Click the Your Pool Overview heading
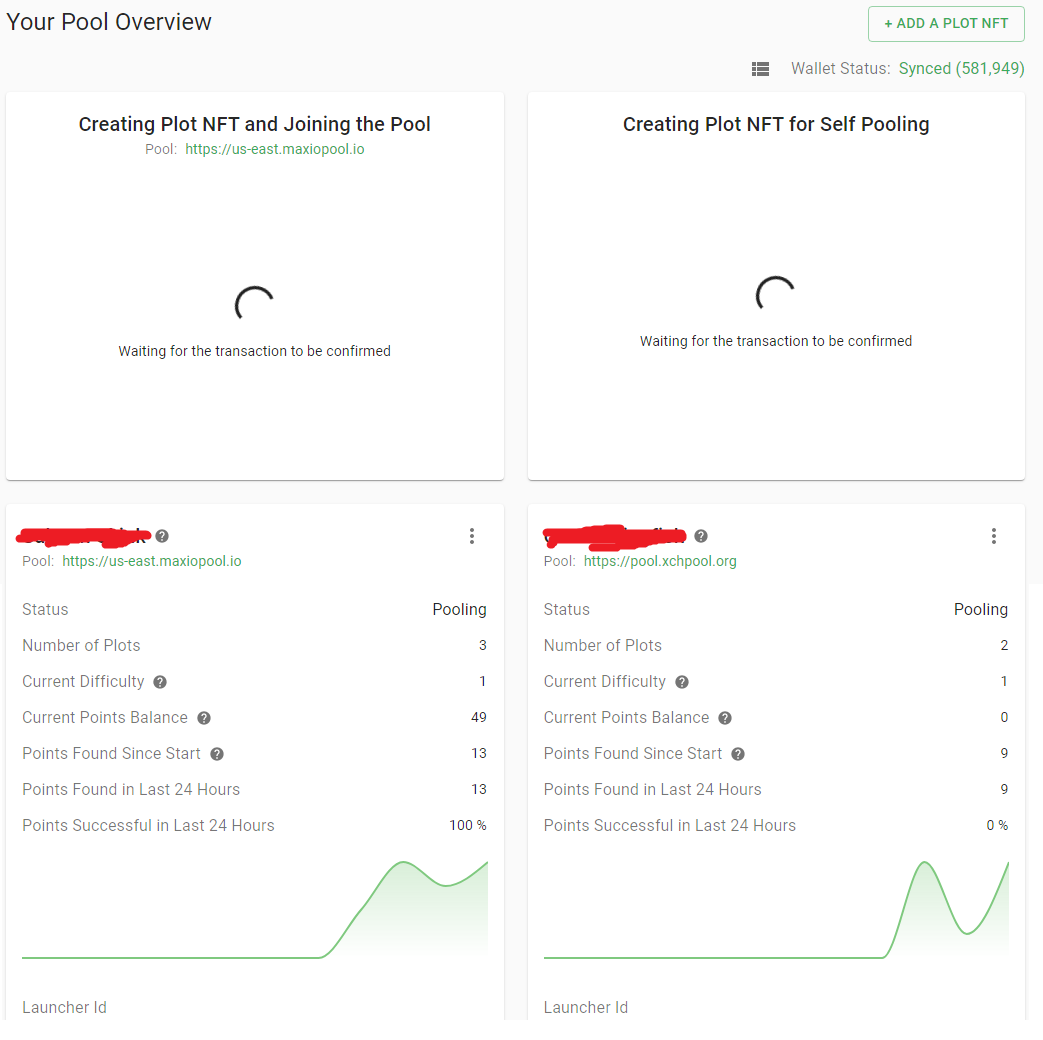 (x=108, y=21)
